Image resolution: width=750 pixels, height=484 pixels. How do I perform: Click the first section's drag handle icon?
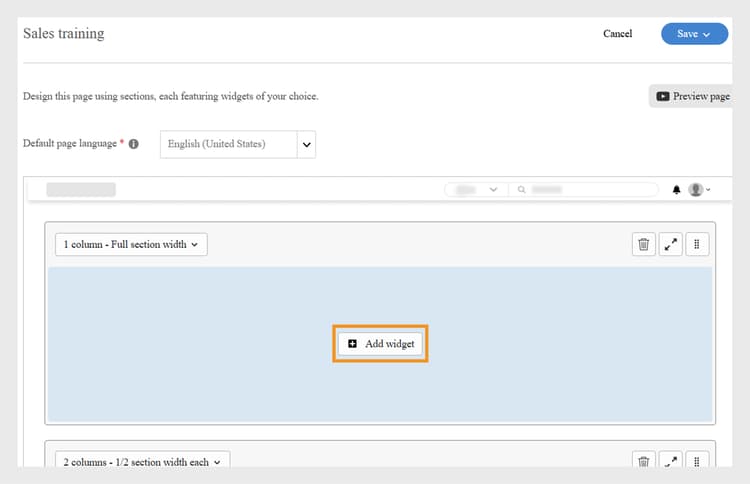[x=697, y=244]
